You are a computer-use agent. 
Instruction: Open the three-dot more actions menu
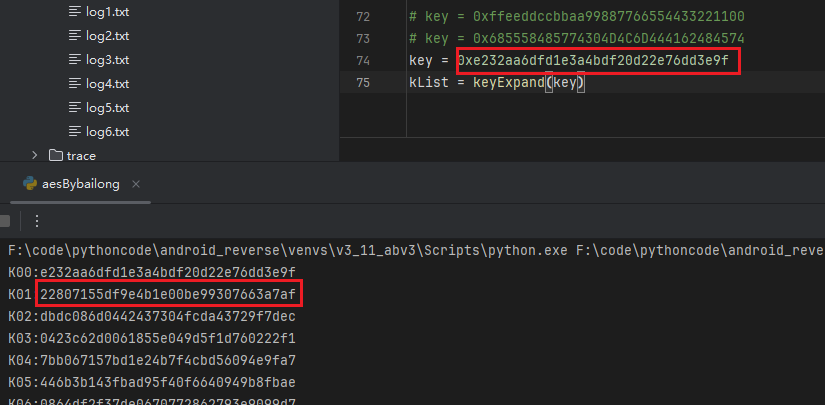pos(36,220)
